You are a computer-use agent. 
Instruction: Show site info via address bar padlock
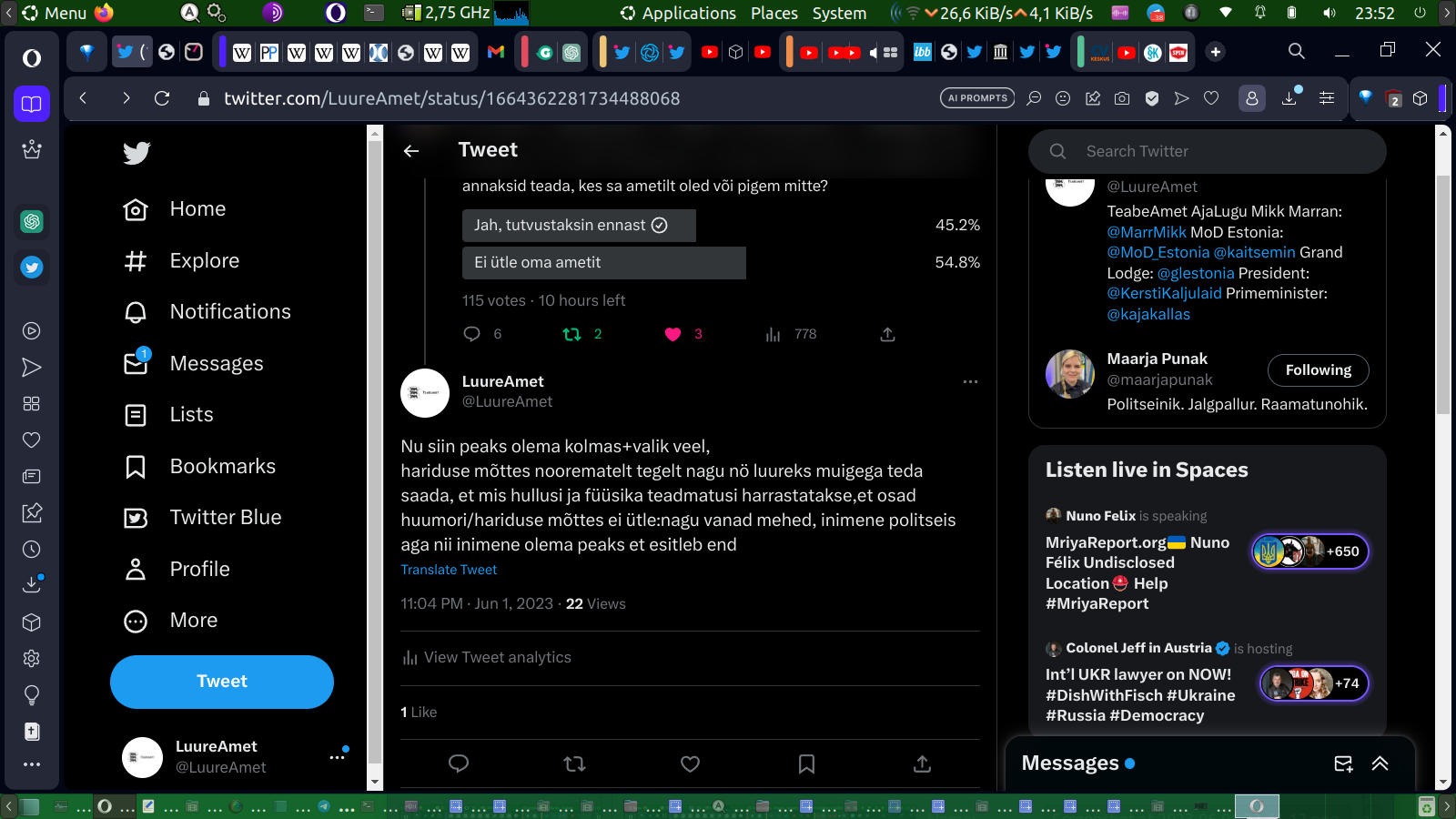click(x=204, y=98)
